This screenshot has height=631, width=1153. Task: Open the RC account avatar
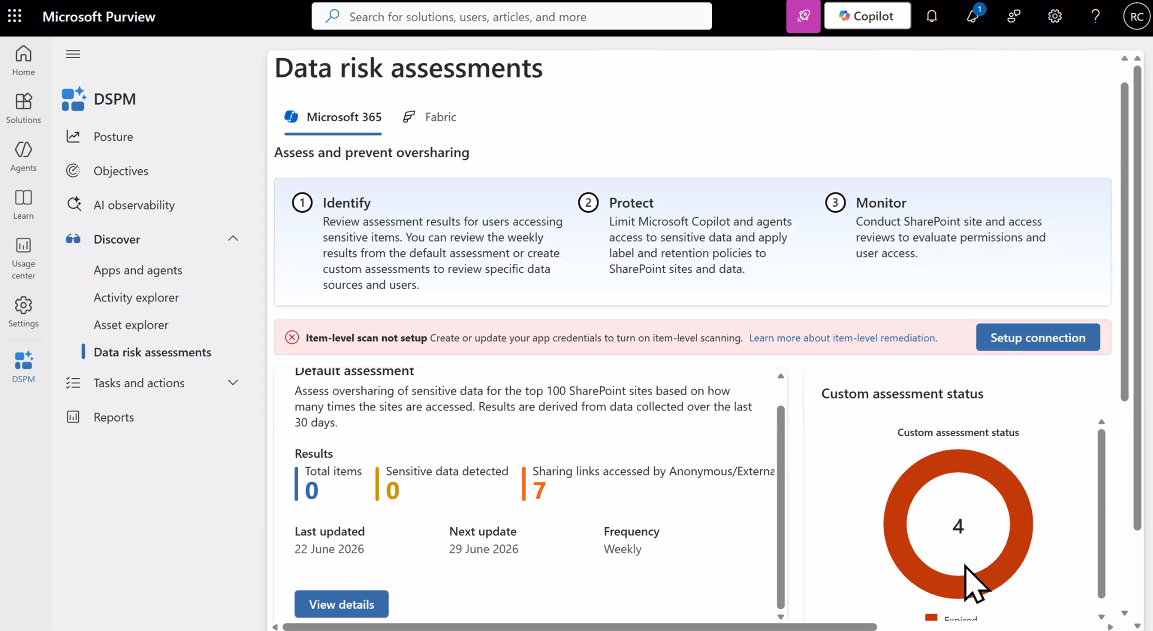(1136, 17)
